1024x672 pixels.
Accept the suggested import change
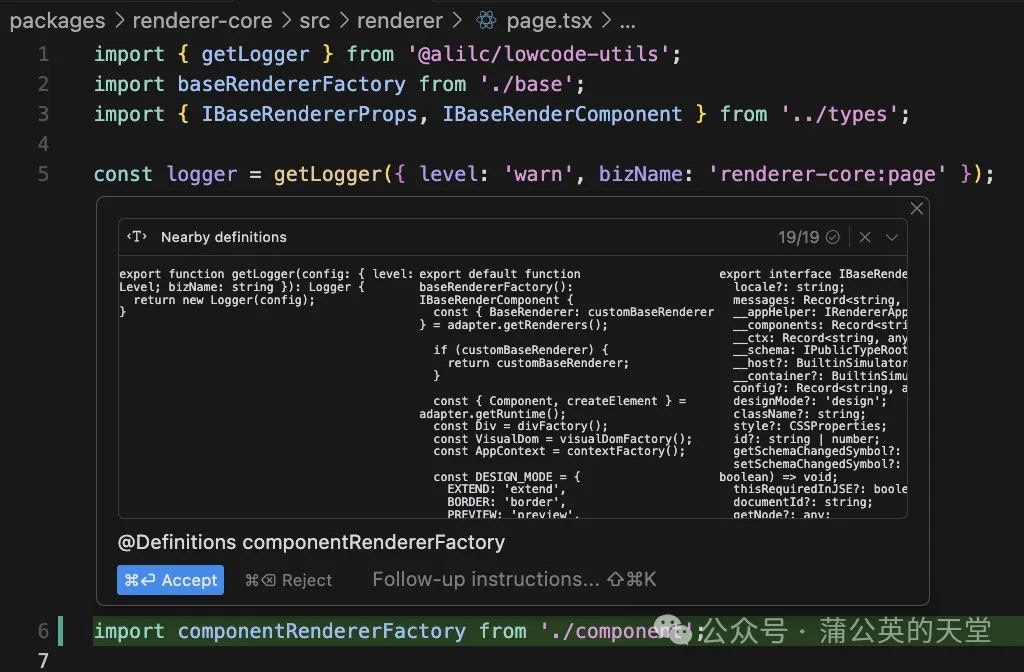170,580
